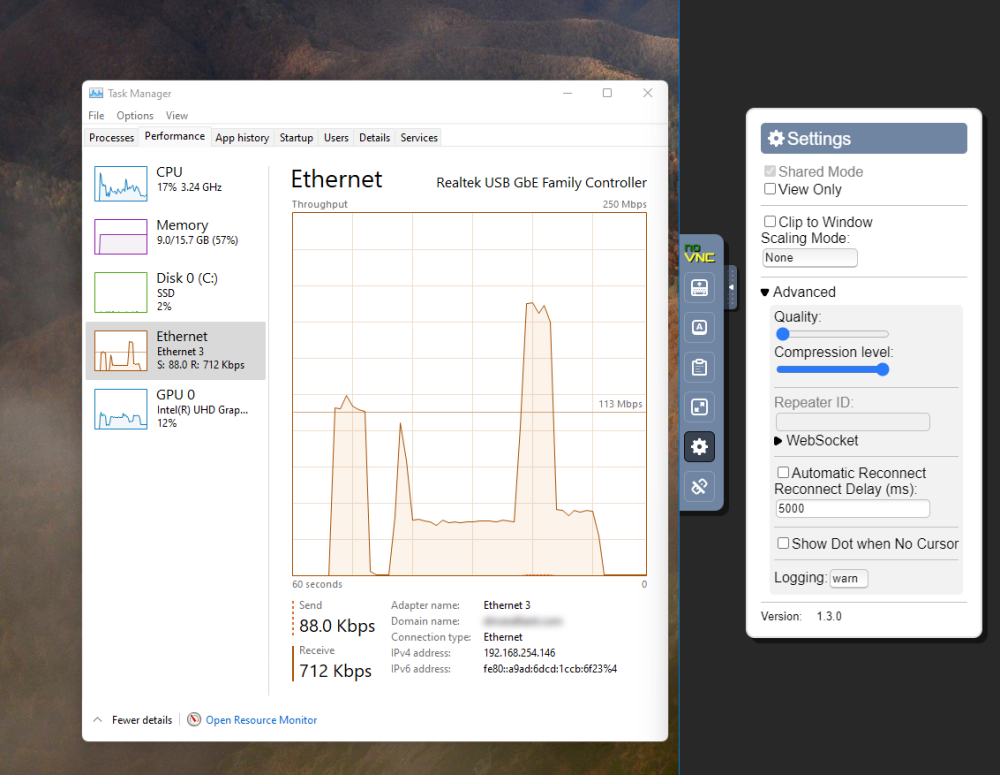Click Ethernet throughput graph area
Viewport: 1000px width, 775px height.
(x=469, y=394)
